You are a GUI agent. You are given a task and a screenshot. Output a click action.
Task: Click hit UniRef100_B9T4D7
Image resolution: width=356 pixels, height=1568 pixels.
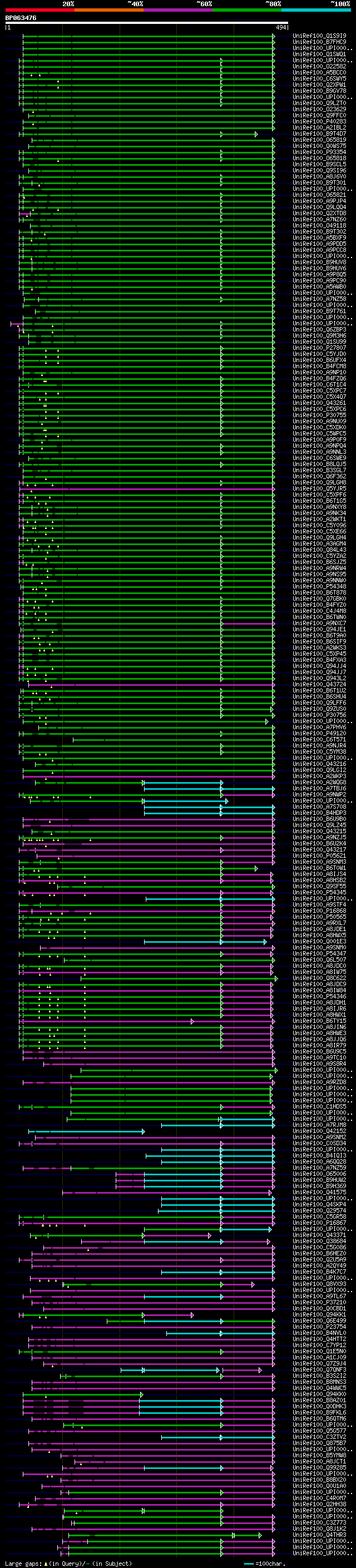(319, 134)
